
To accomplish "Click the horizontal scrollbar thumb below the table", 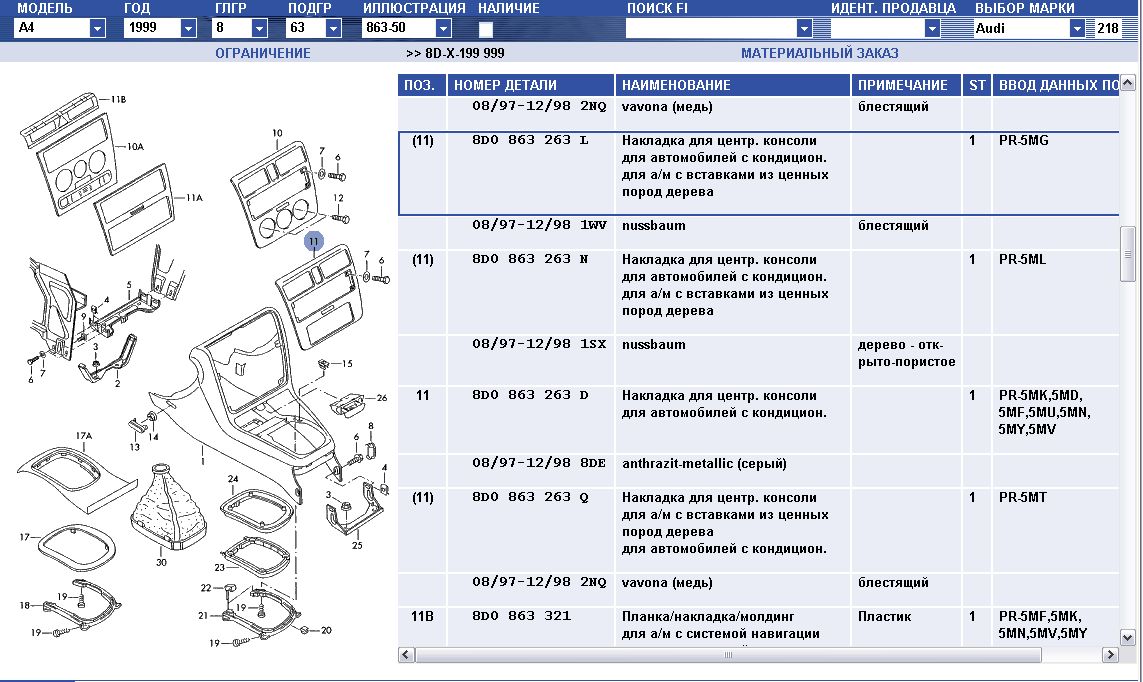I will (728, 654).
